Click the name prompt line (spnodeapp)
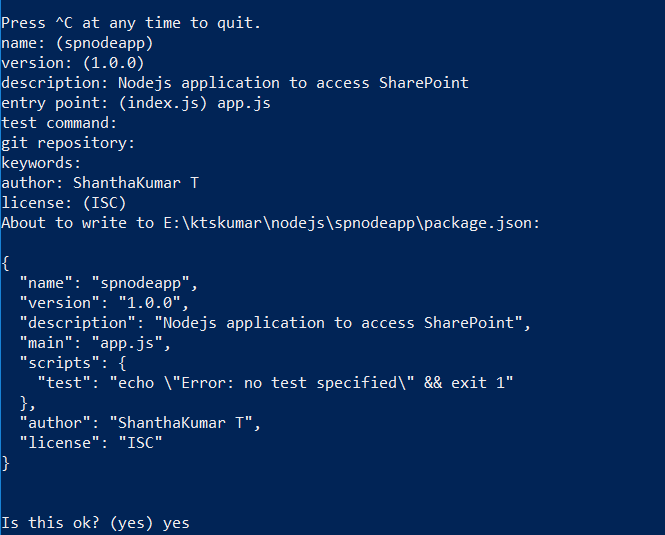 77,43
